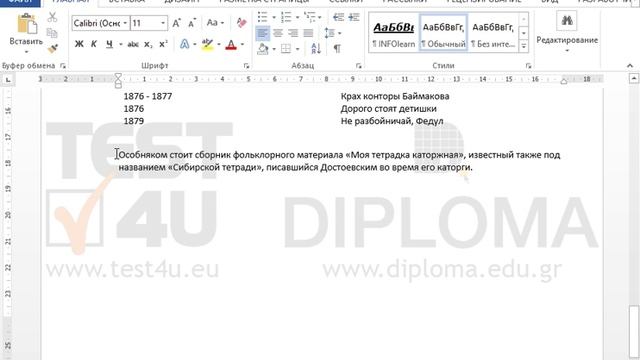Apply red font color
This screenshot has width=640, height=360.
(x=231, y=44)
